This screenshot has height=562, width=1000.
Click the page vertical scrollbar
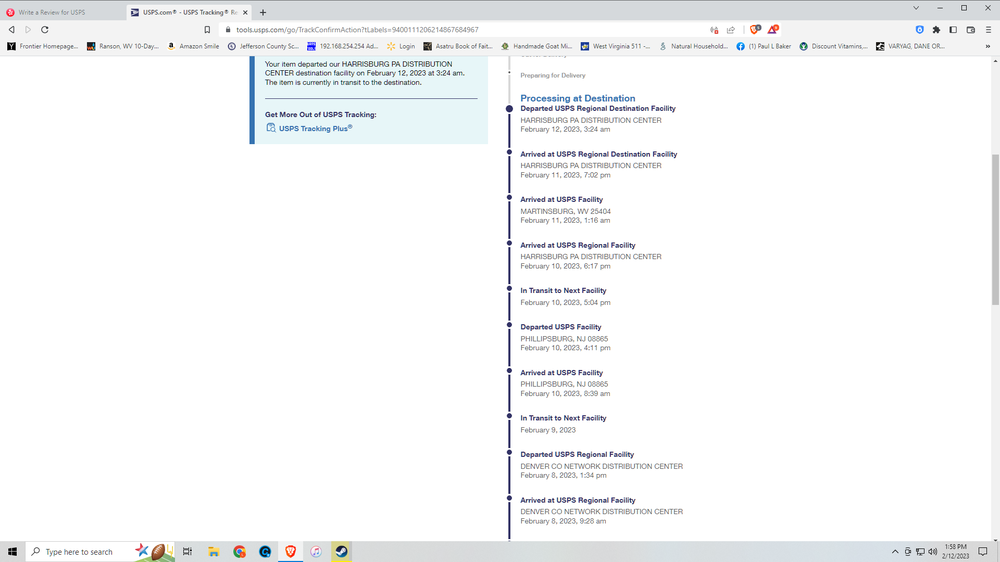pyautogui.click(x=994, y=230)
